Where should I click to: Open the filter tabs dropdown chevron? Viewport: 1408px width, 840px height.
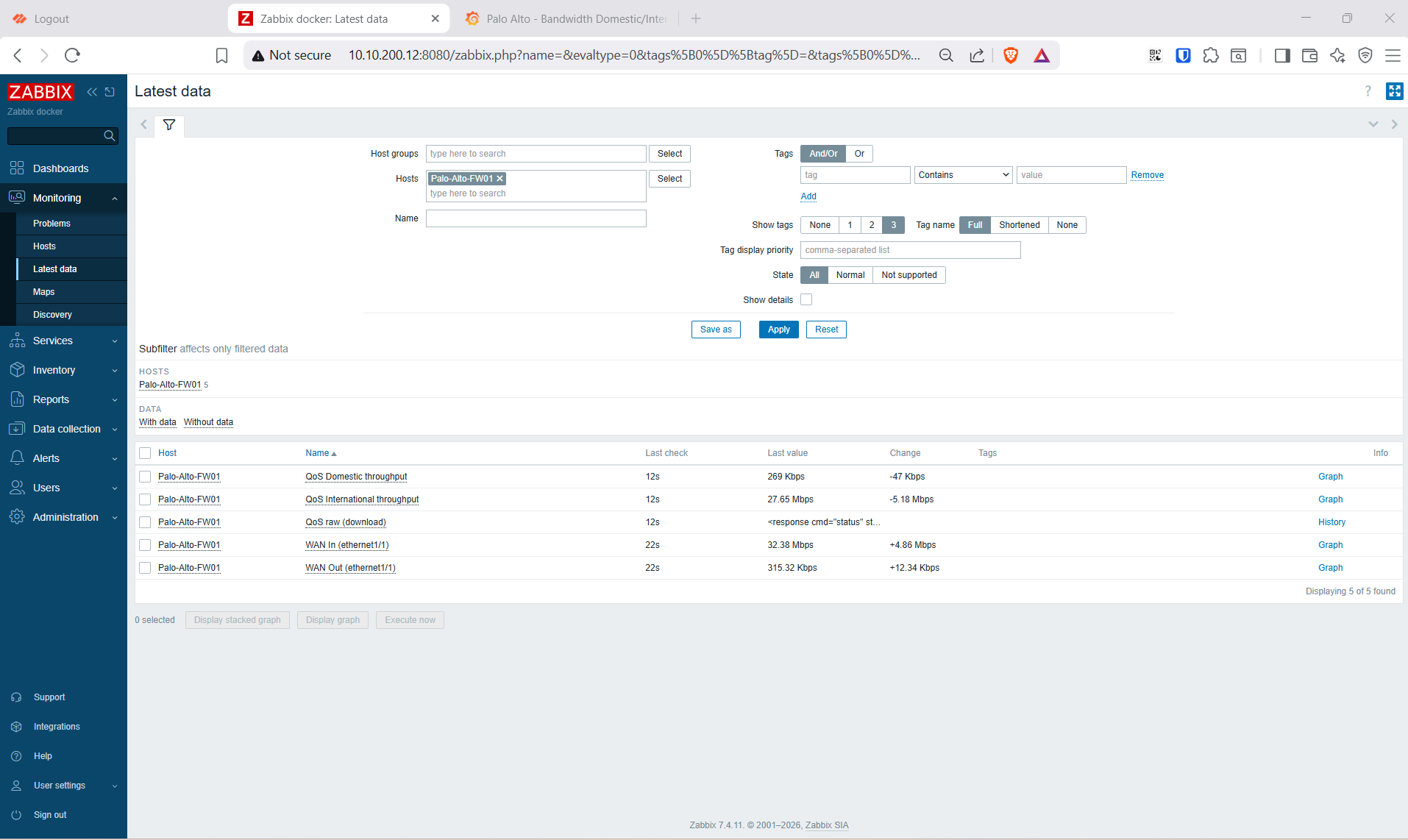(1373, 124)
